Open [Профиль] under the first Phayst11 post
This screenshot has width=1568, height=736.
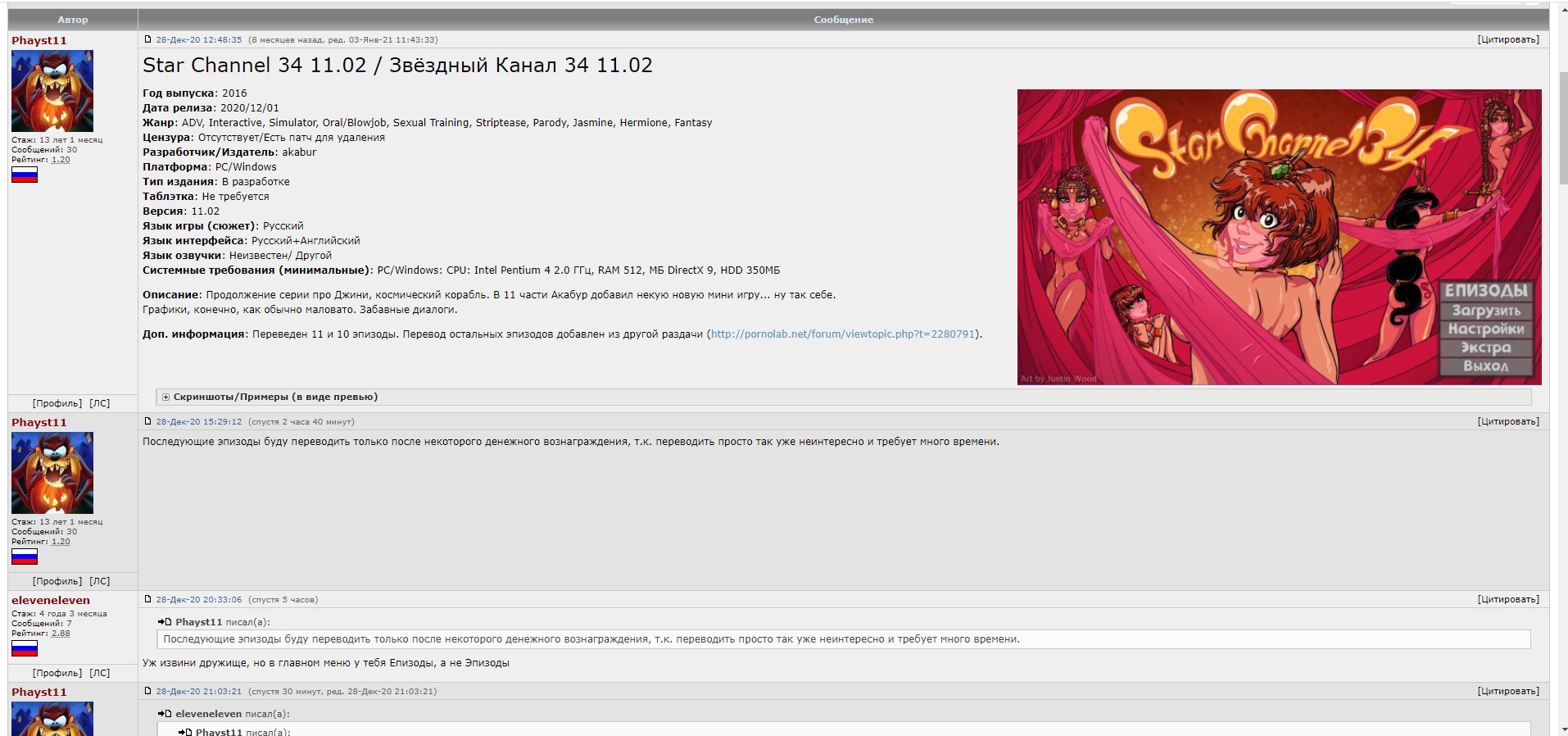tap(57, 403)
